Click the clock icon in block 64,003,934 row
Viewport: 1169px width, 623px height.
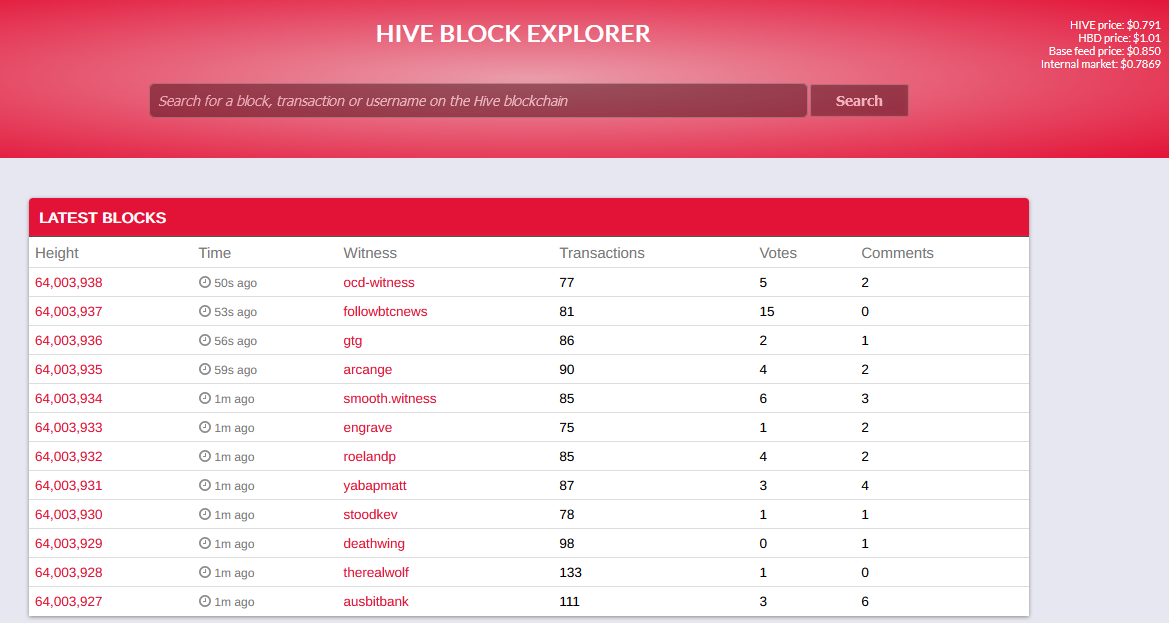[205, 399]
